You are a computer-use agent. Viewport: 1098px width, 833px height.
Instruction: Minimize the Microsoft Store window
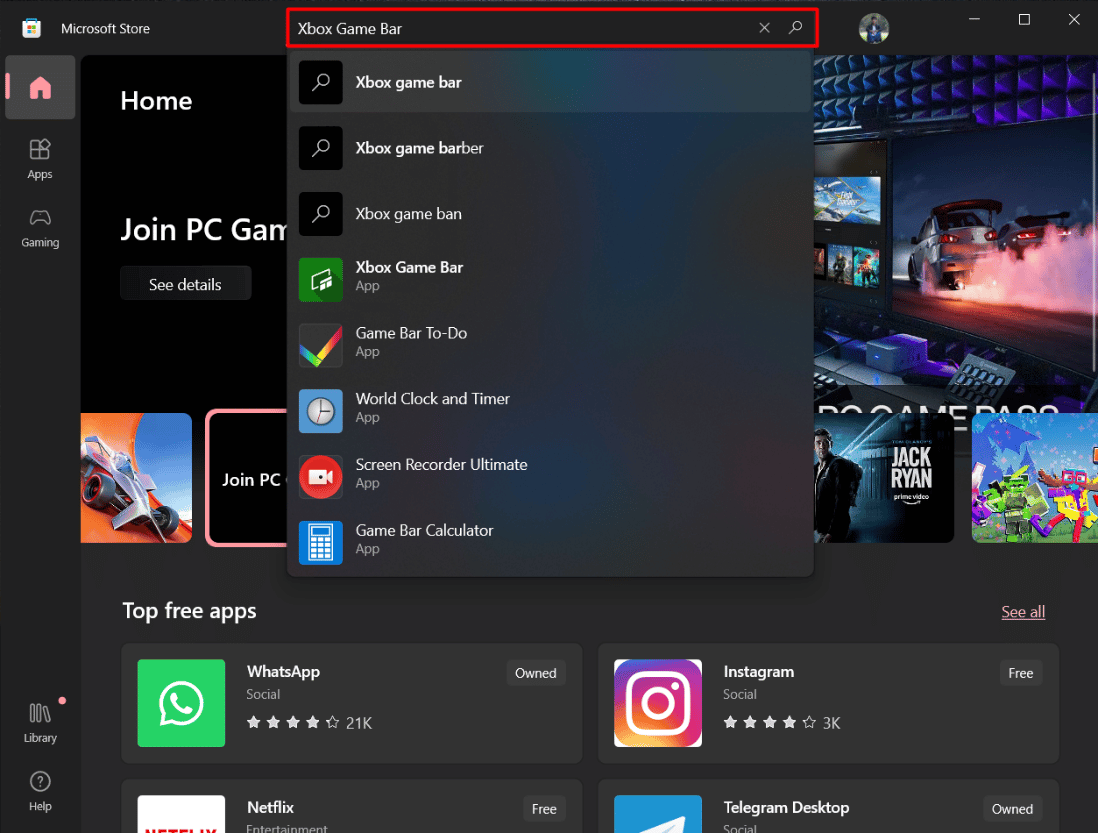click(974, 20)
